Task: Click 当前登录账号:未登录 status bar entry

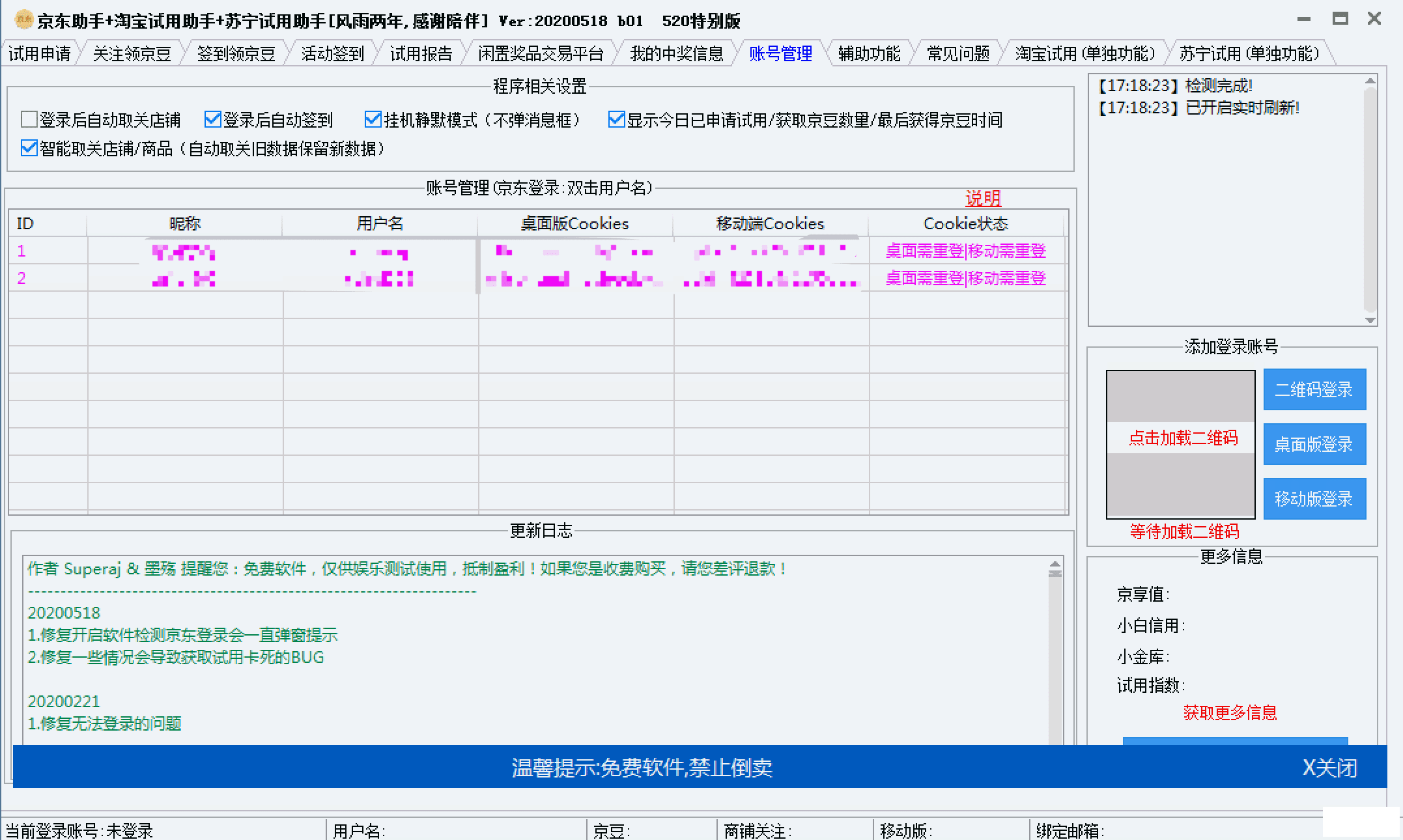Action: click(x=79, y=831)
